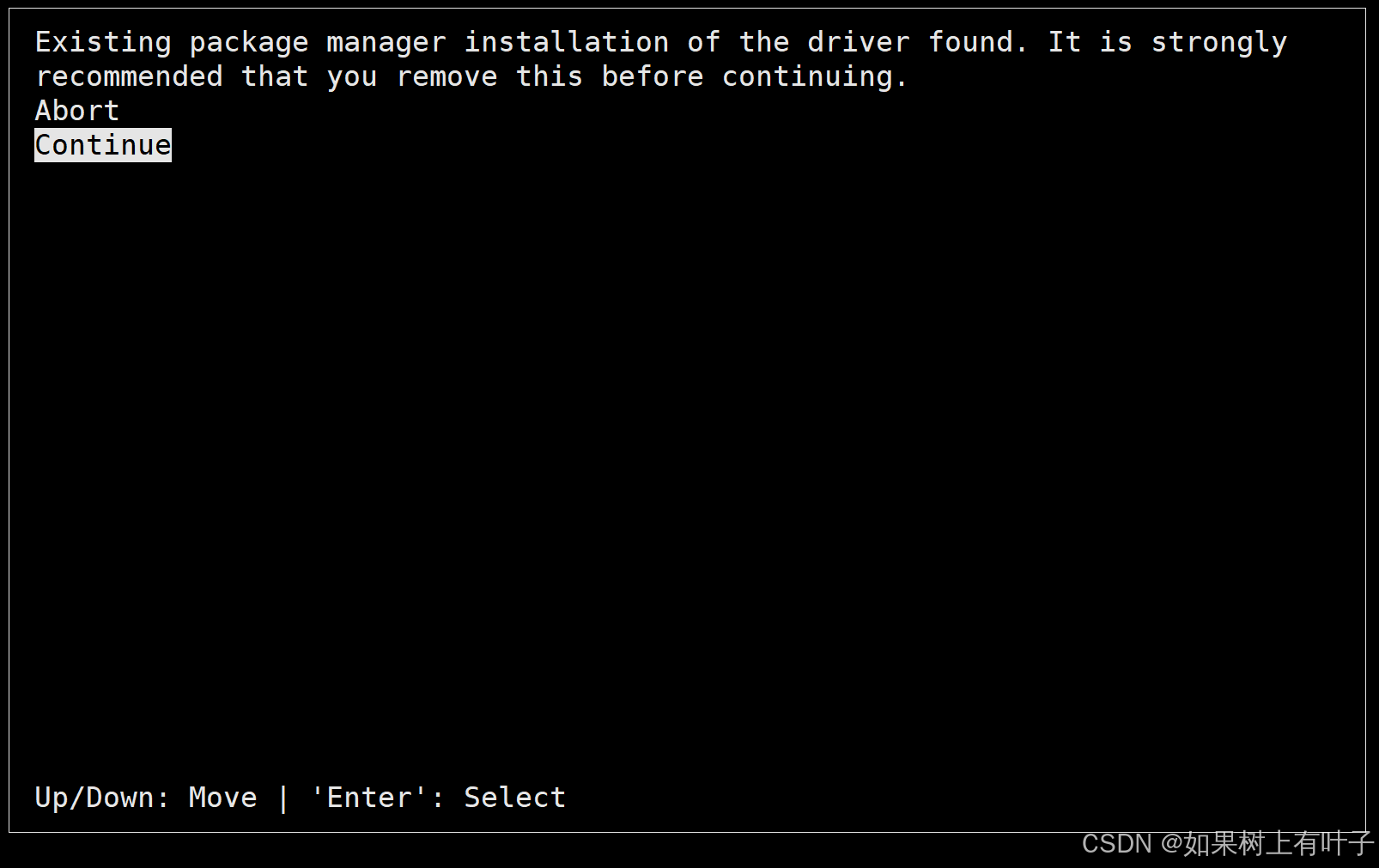
Task: Select the Abort option
Action: coord(77,111)
